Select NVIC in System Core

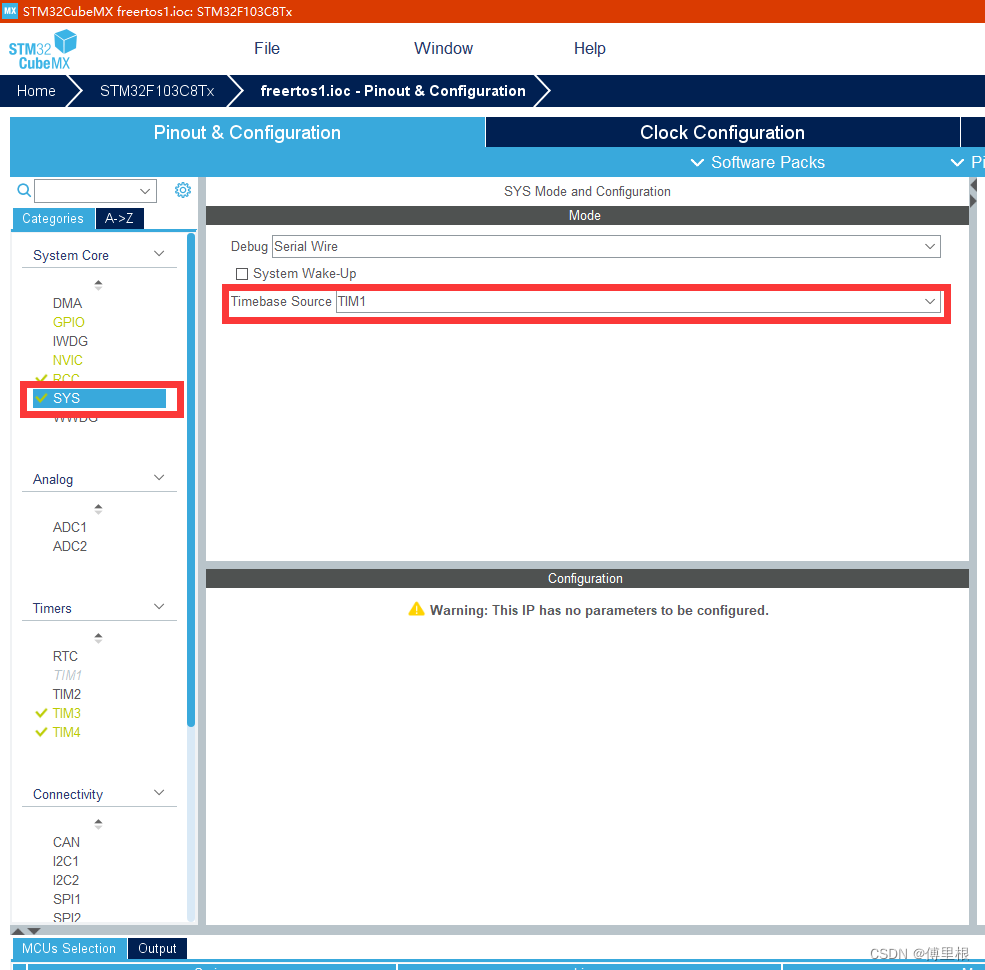coord(67,361)
